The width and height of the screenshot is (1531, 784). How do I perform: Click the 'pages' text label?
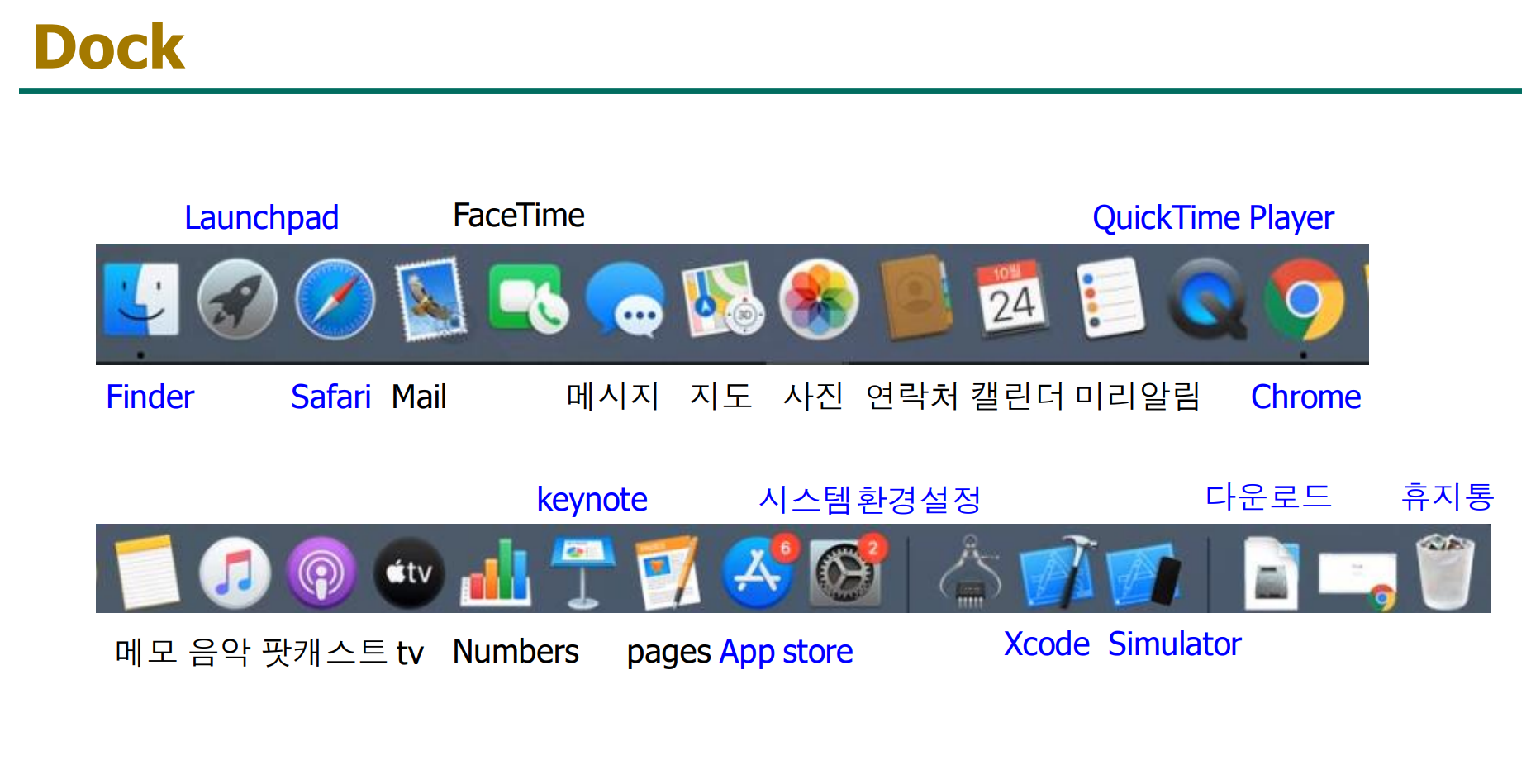(x=668, y=653)
